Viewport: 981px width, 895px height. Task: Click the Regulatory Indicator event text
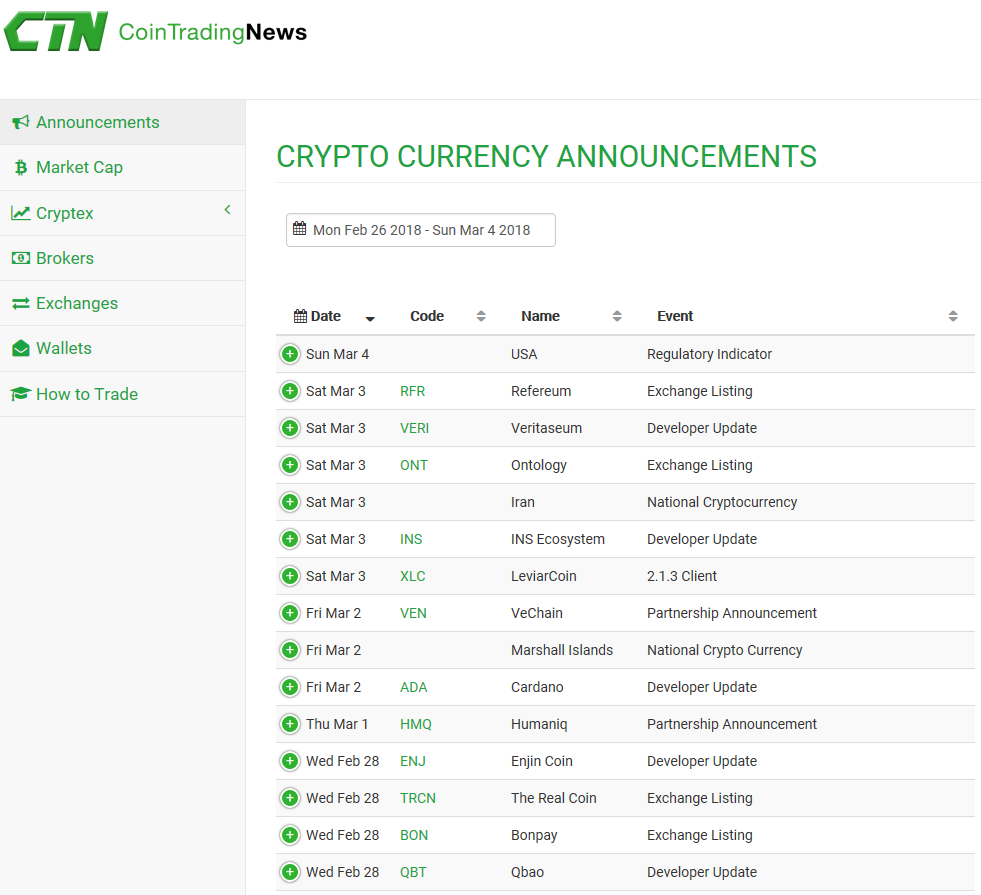pos(709,354)
